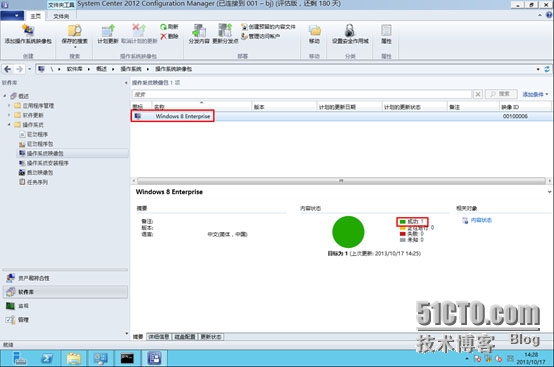
Task: Open the blue application menu button
Action: pos(12,16)
